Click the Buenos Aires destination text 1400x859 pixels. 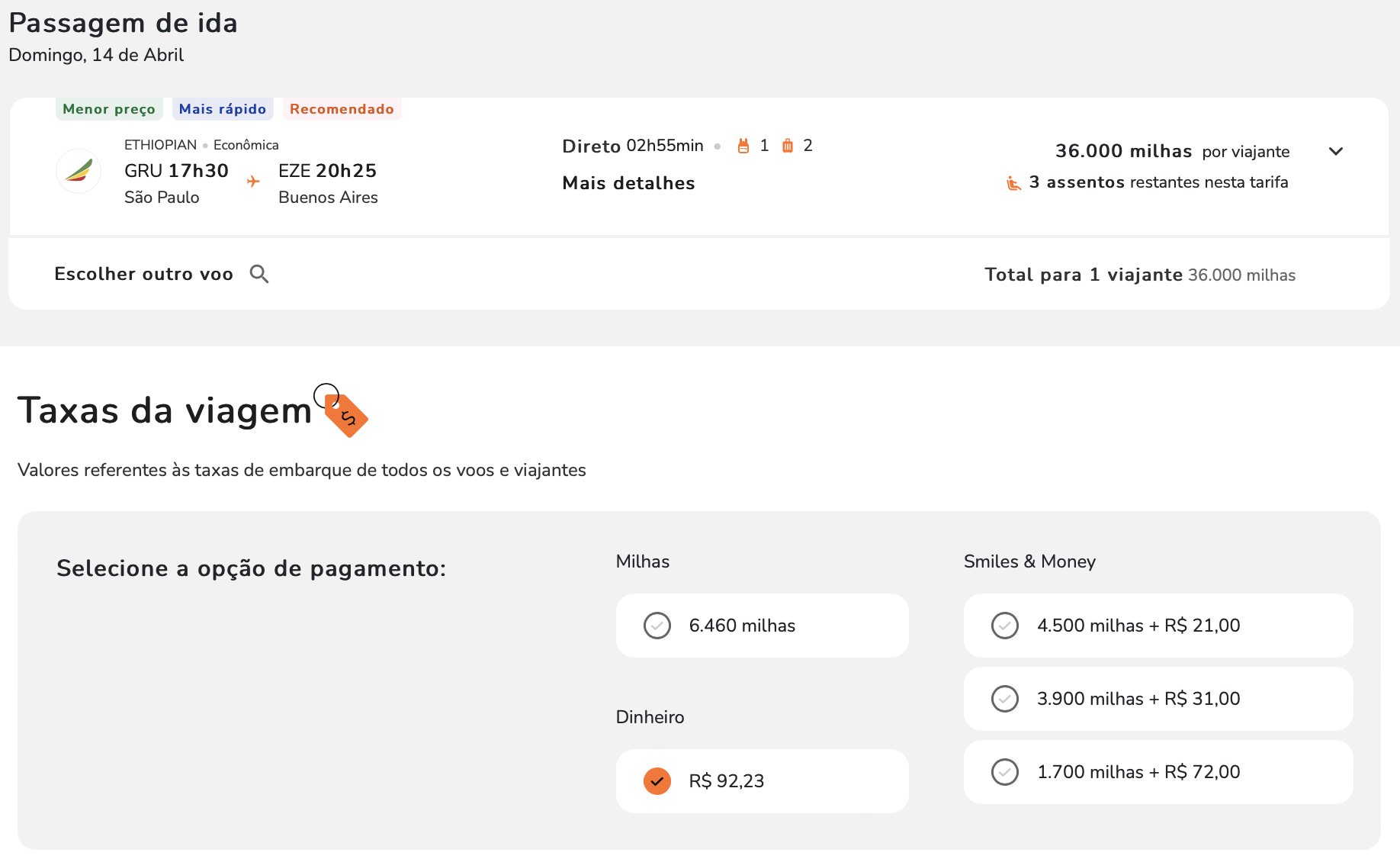click(328, 198)
